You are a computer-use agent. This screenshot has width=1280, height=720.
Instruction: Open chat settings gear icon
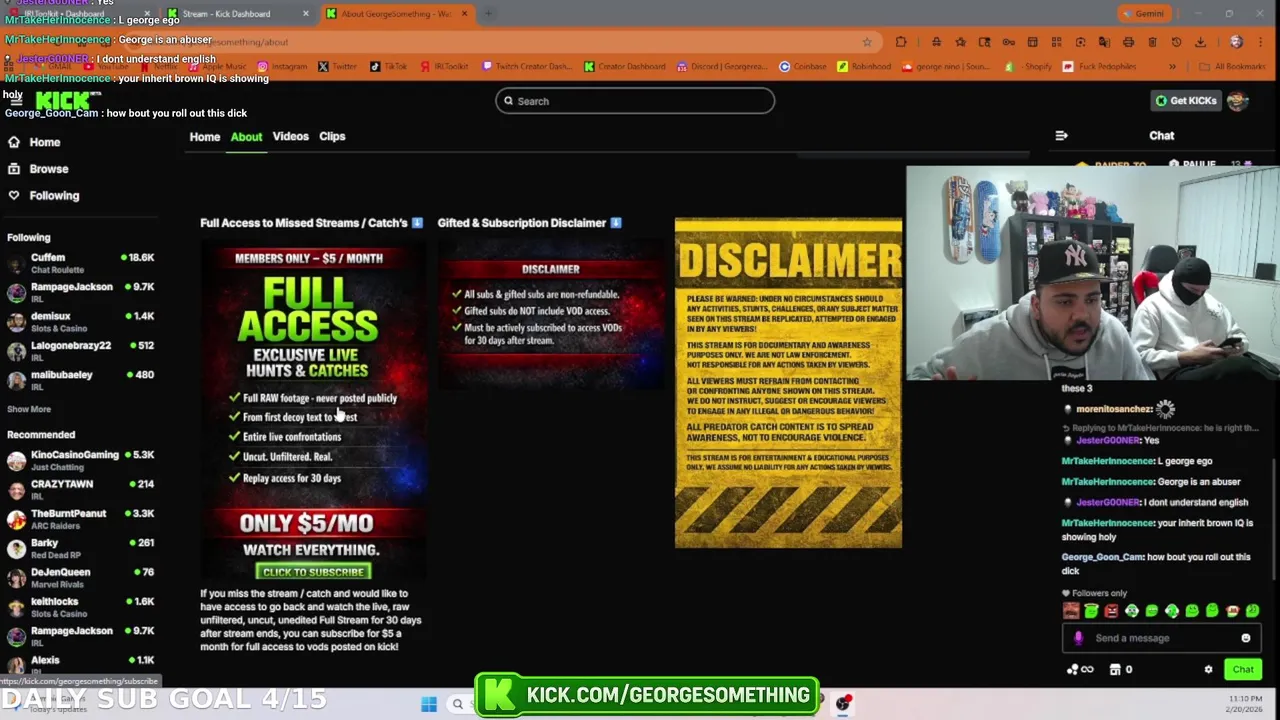tap(1208, 670)
